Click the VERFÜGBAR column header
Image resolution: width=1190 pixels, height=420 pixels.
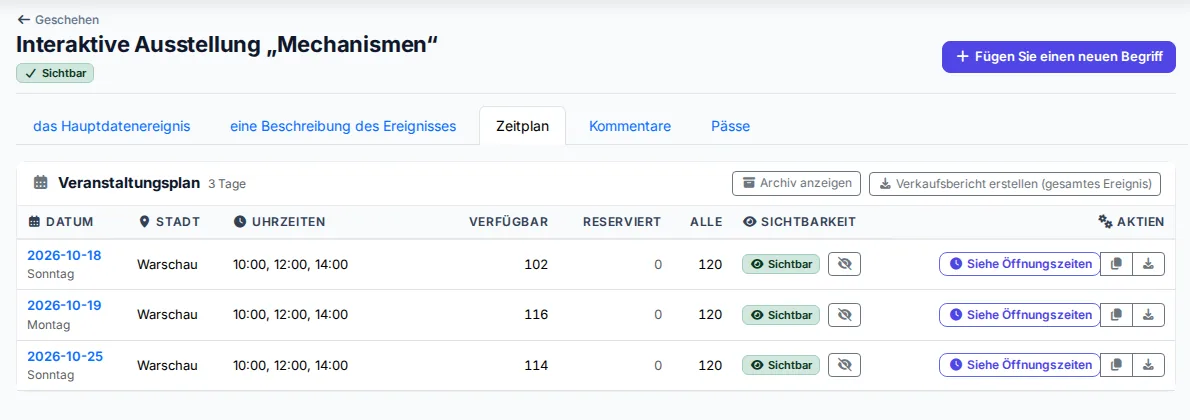508,222
